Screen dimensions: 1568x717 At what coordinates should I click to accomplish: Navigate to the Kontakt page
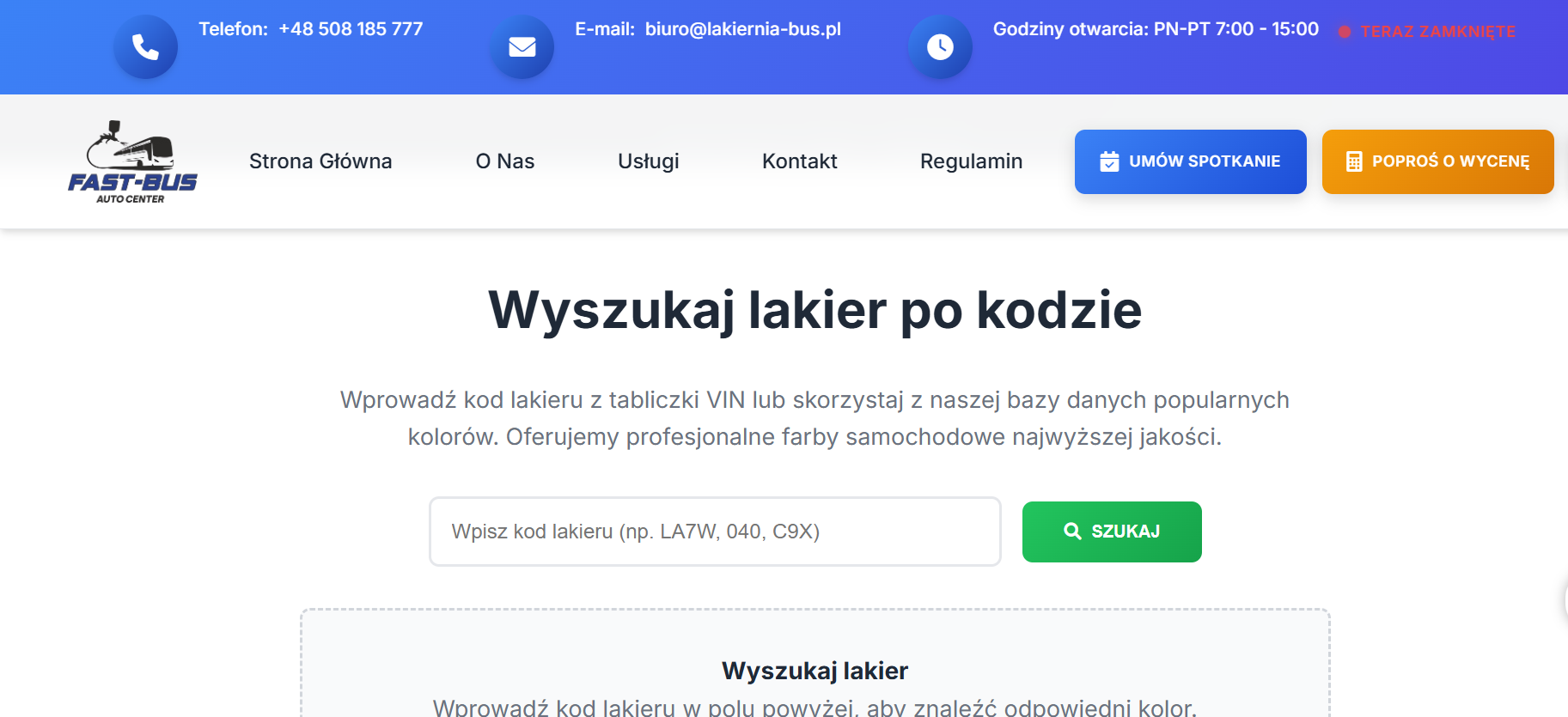[x=800, y=161]
